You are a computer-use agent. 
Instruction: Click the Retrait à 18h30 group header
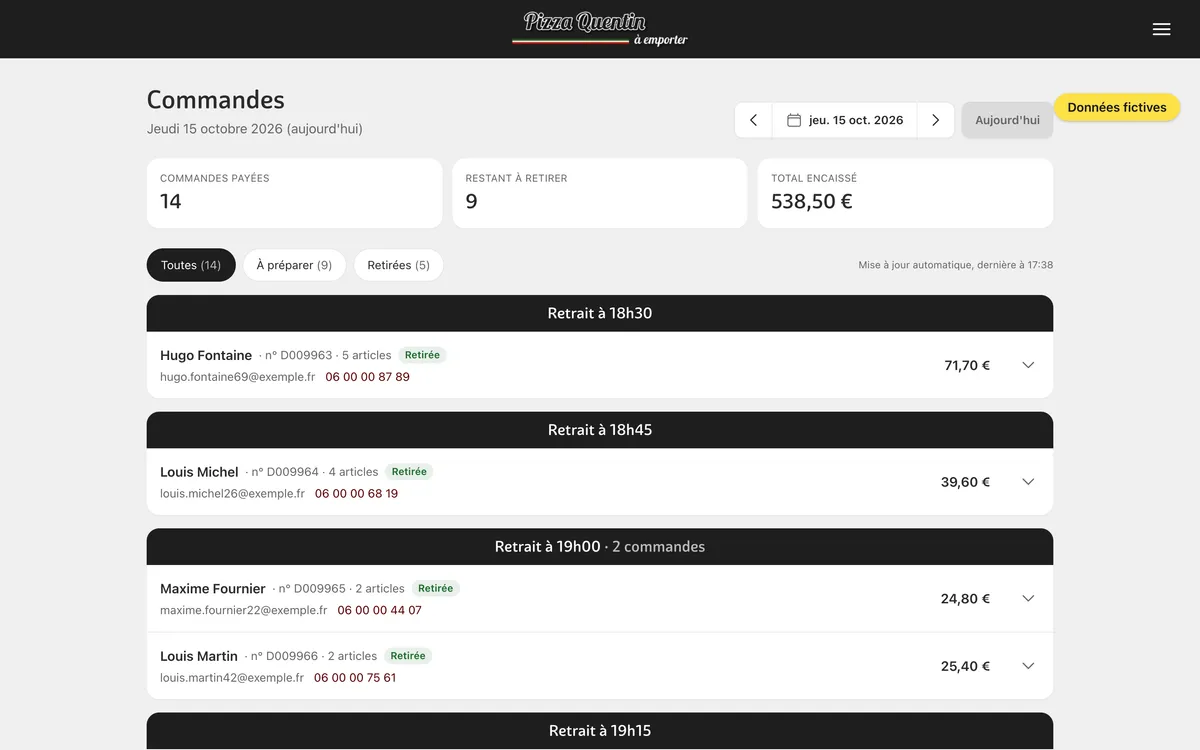600,313
